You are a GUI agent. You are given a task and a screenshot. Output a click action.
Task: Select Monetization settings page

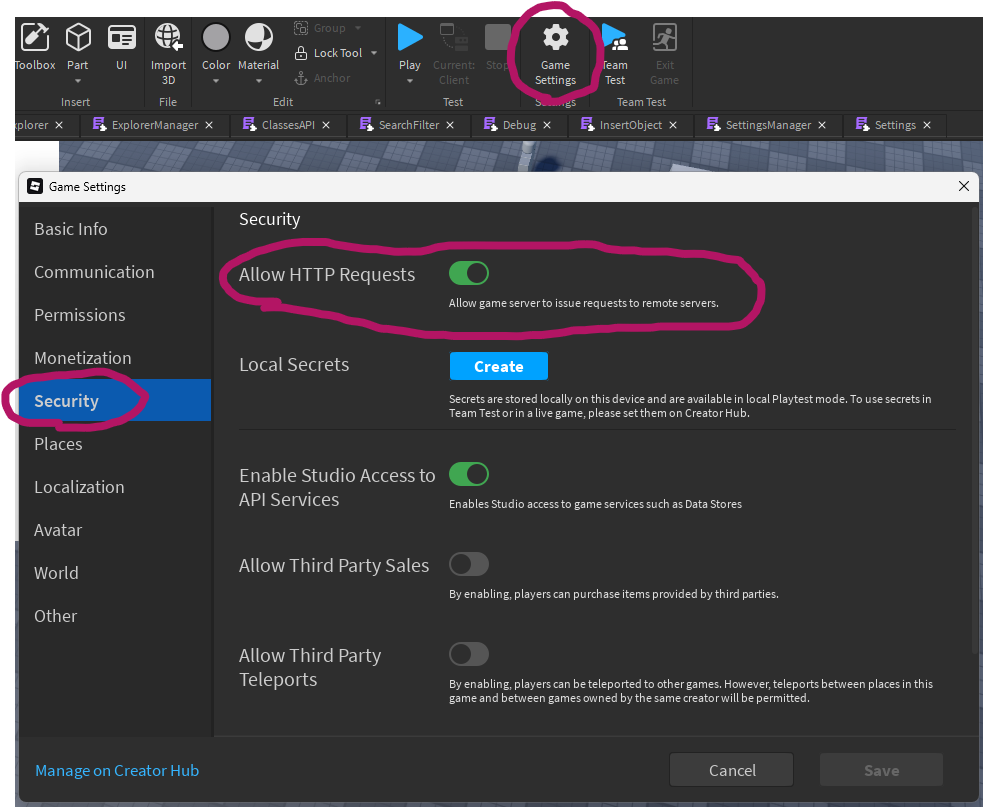tap(115, 357)
